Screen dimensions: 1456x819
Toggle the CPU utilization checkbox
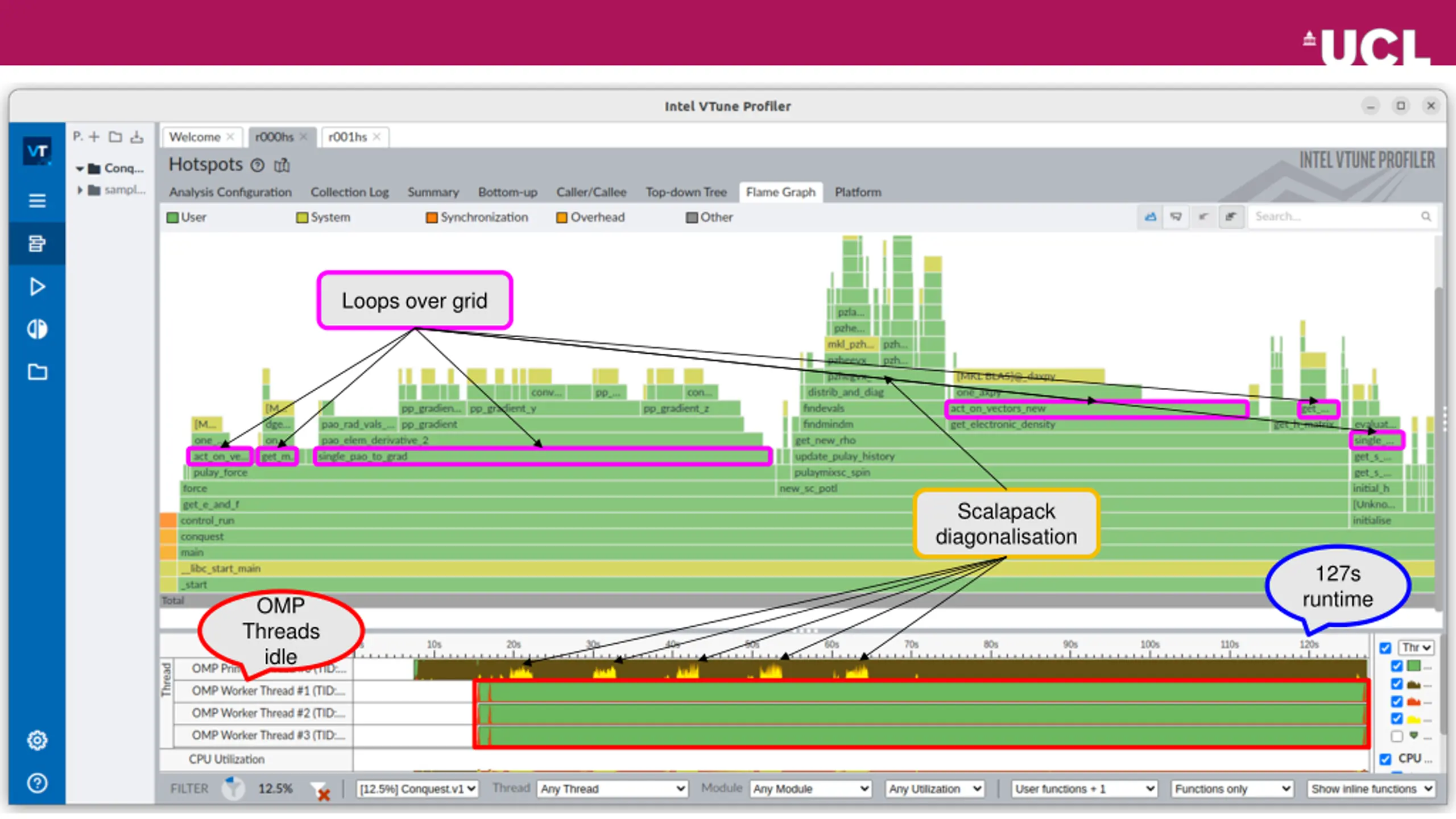(x=1385, y=759)
